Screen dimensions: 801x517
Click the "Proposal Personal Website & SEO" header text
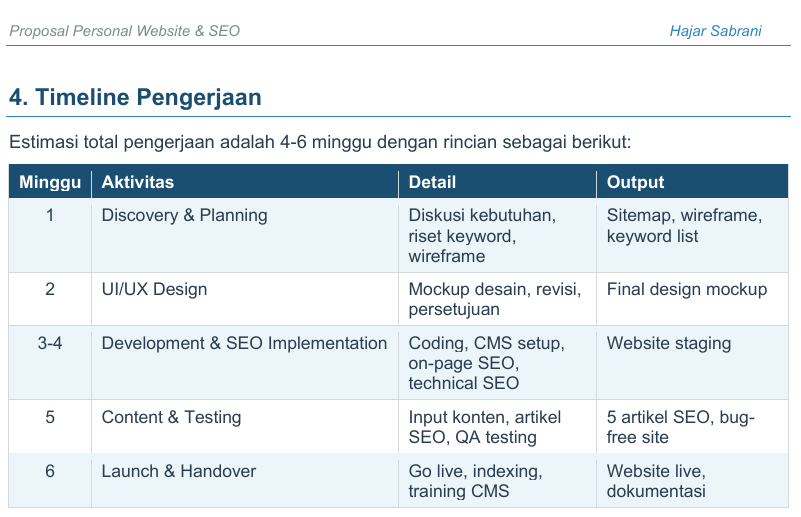[x=125, y=31]
